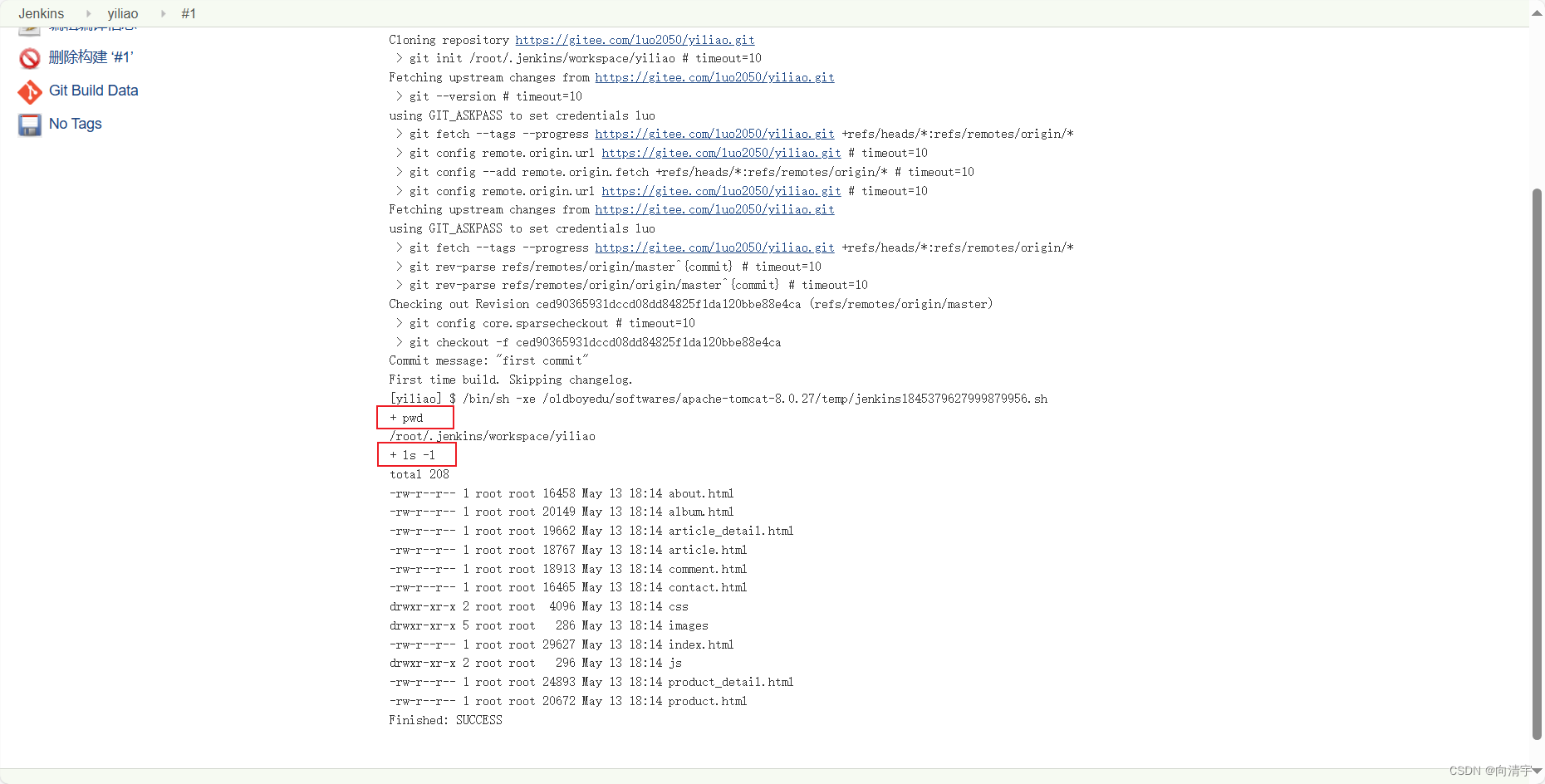Click the scroll up arrow of scrollbar
The height and width of the screenshot is (784, 1545).
pos(1537,13)
